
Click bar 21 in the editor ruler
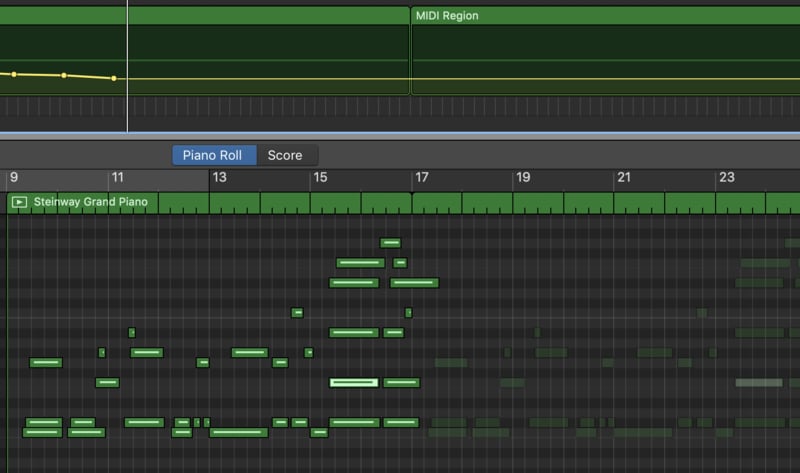pos(624,178)
